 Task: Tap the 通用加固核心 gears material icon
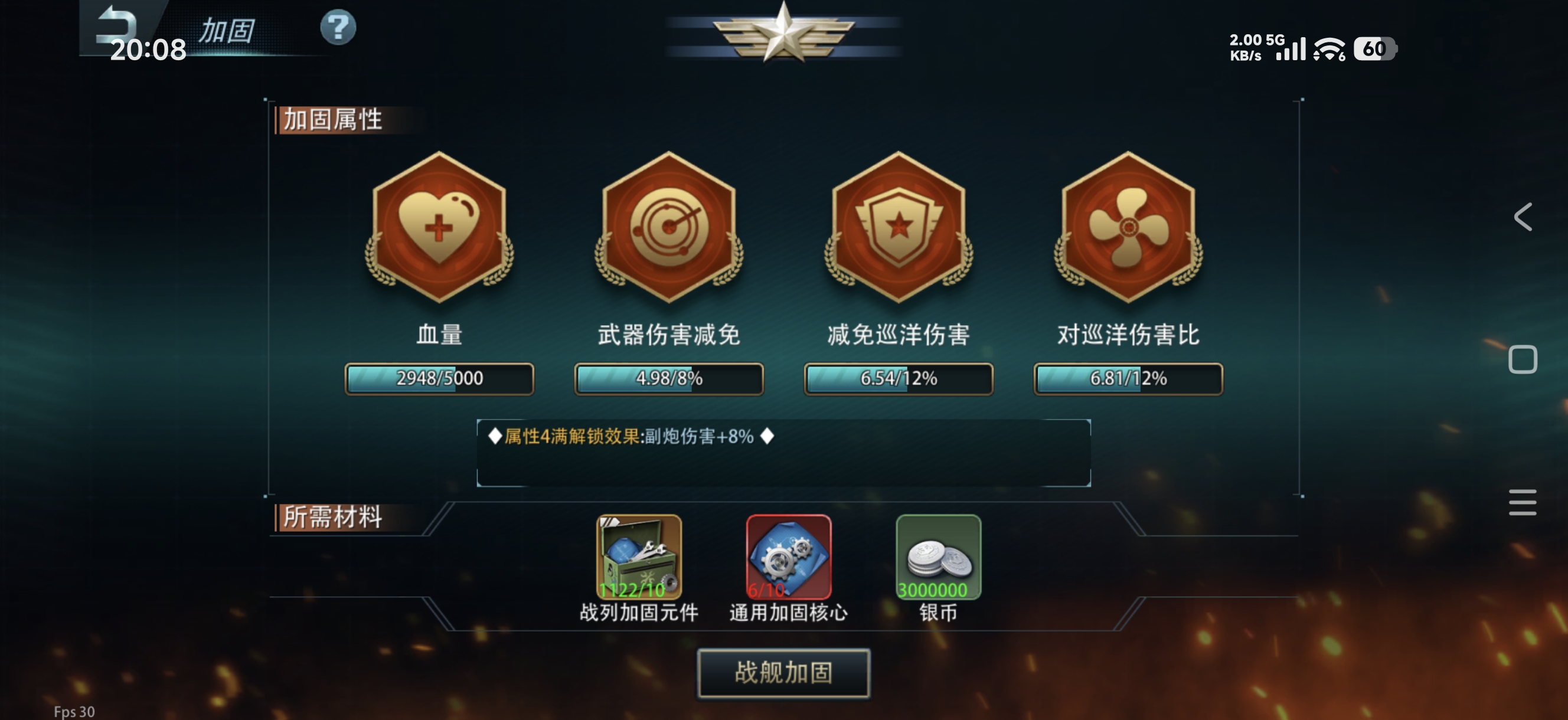click(x=788, y=557)
